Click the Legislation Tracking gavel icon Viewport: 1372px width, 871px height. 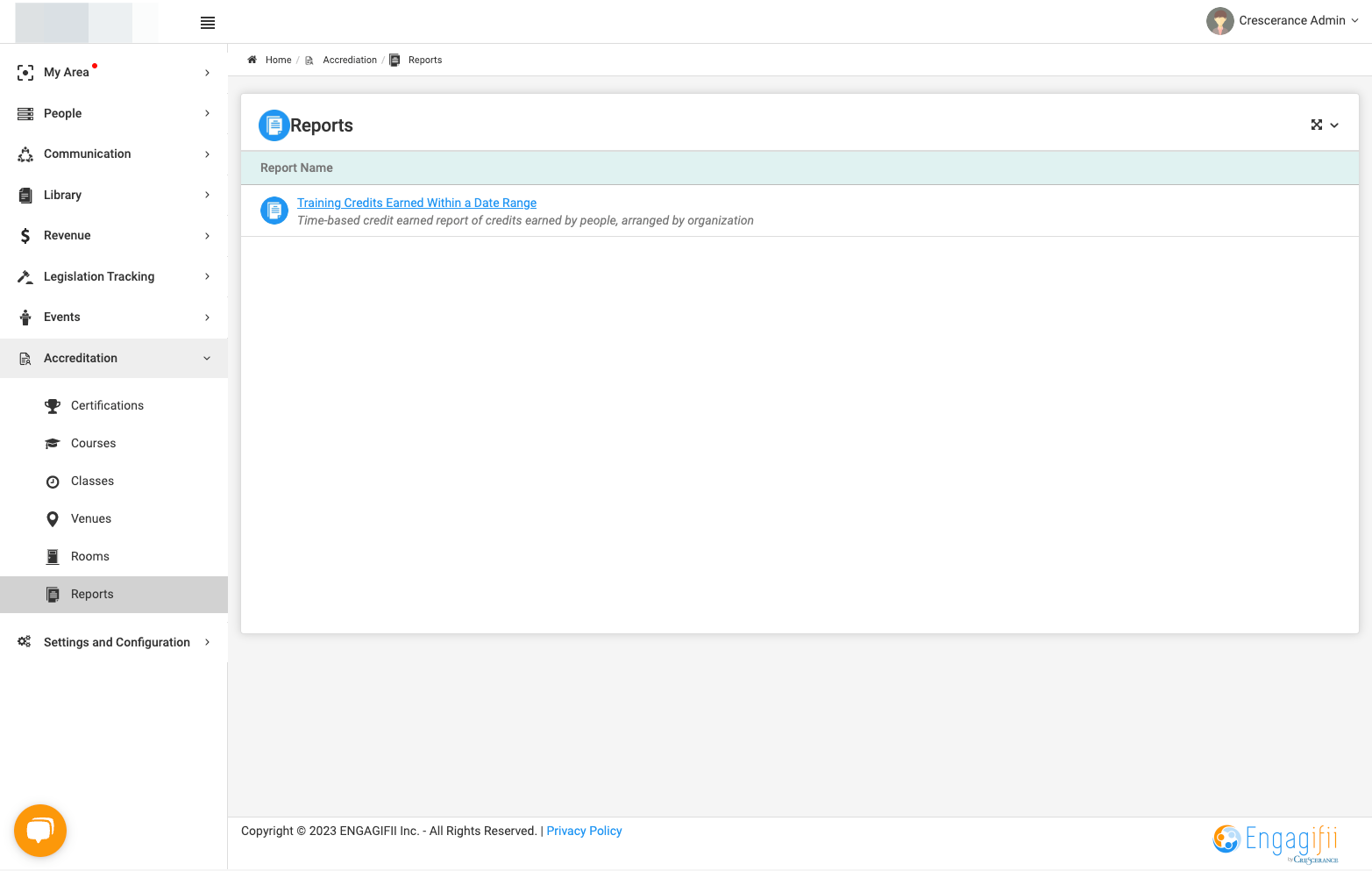click(x=25, y=277)
